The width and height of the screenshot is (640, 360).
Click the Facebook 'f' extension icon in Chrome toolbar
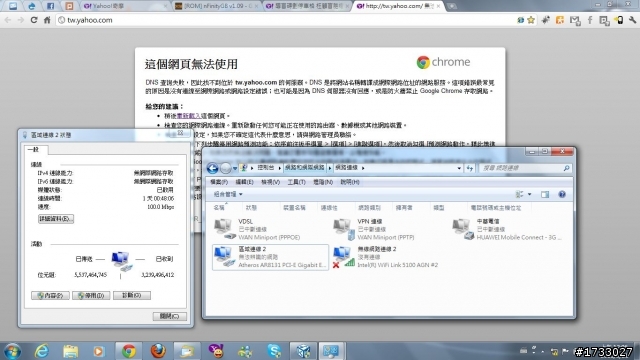(590, 20)
